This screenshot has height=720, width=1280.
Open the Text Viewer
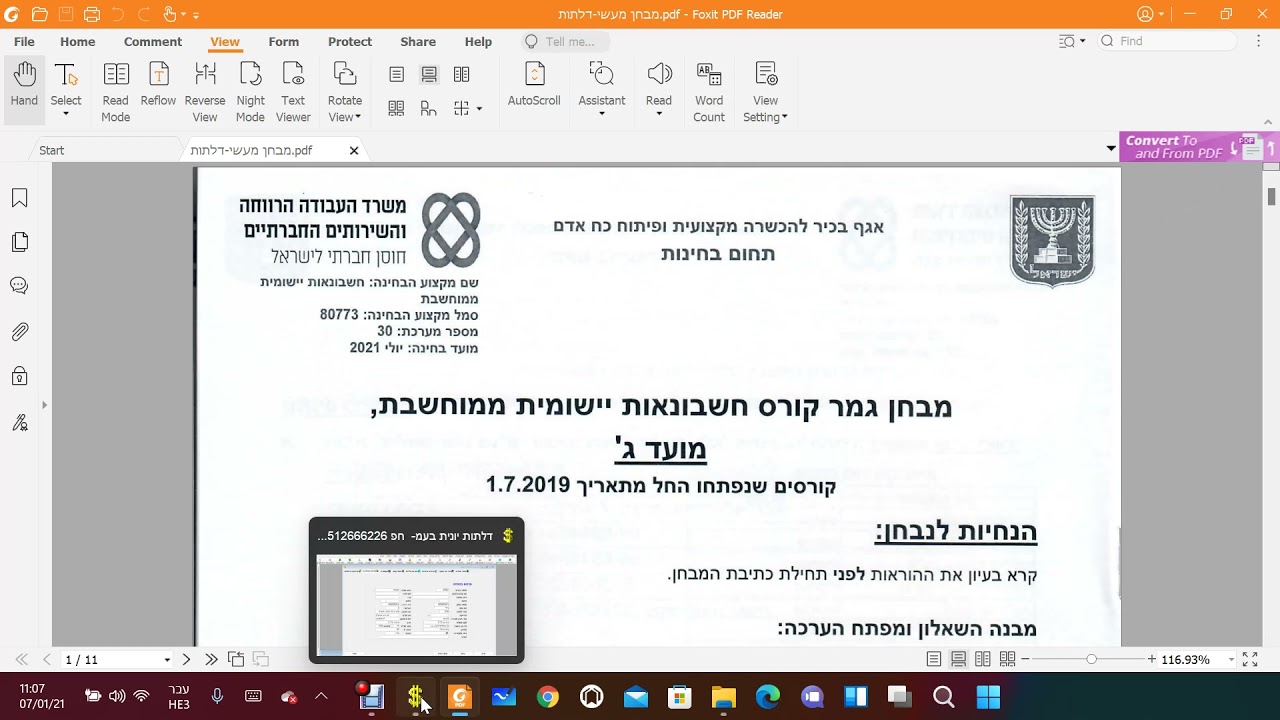tap(293, 90)
